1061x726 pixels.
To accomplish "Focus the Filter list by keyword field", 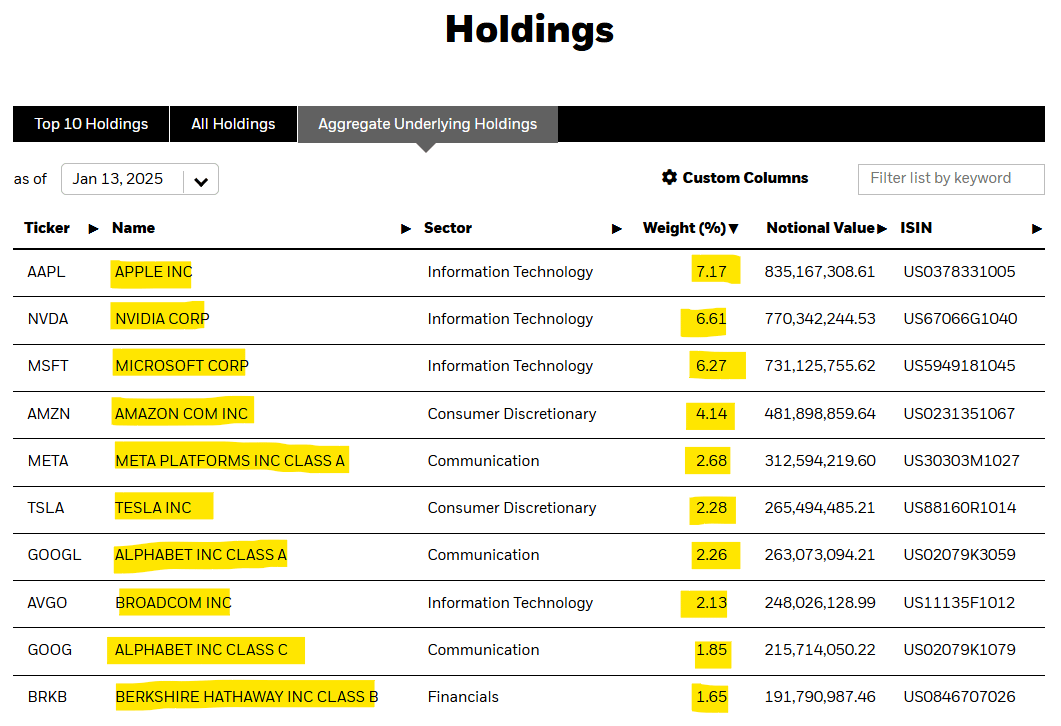I will (x=950, y=179).
